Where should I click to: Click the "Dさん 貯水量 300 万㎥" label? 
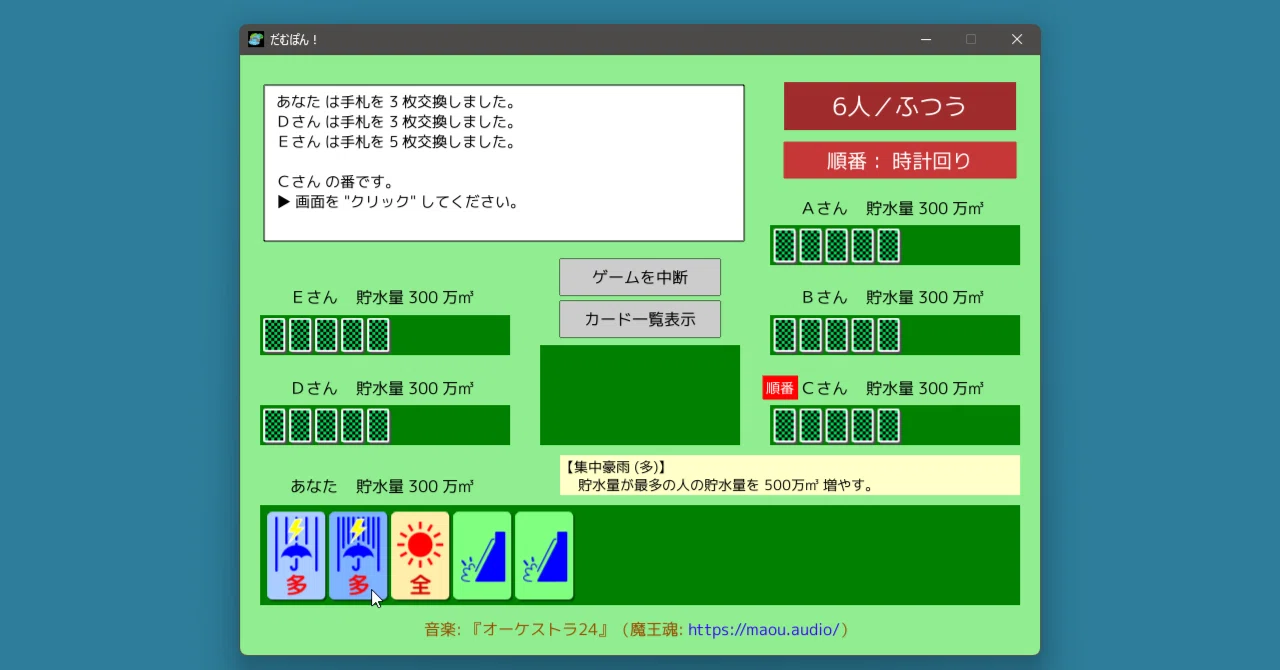click(383, 388)
